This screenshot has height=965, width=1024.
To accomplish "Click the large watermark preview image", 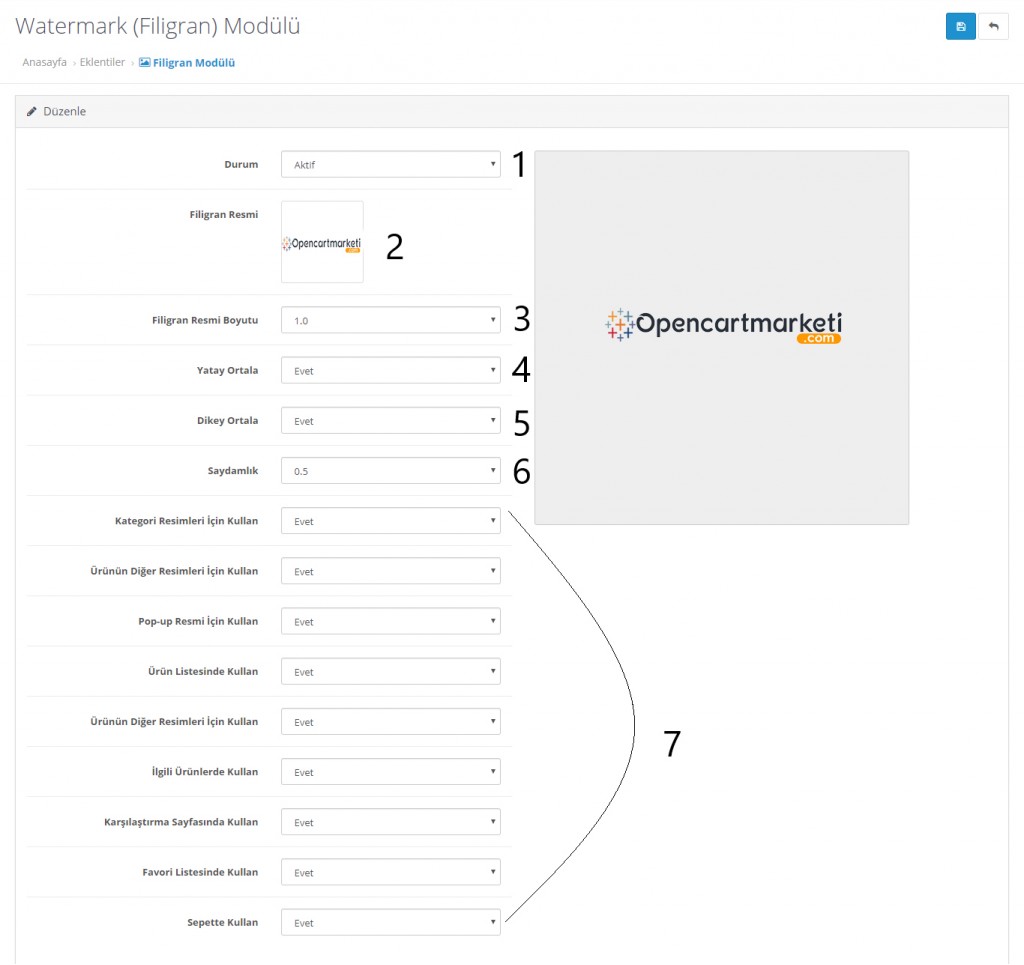I will click(721, 337).
